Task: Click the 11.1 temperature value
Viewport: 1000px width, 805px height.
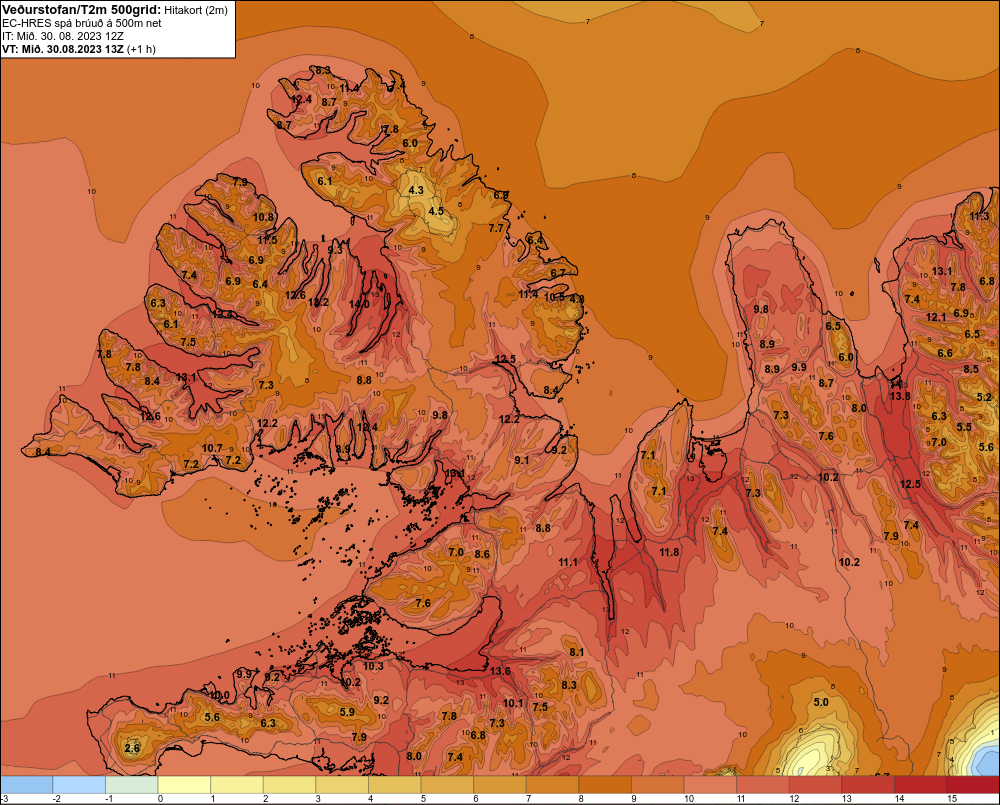Action: click(x=568, y=562)
